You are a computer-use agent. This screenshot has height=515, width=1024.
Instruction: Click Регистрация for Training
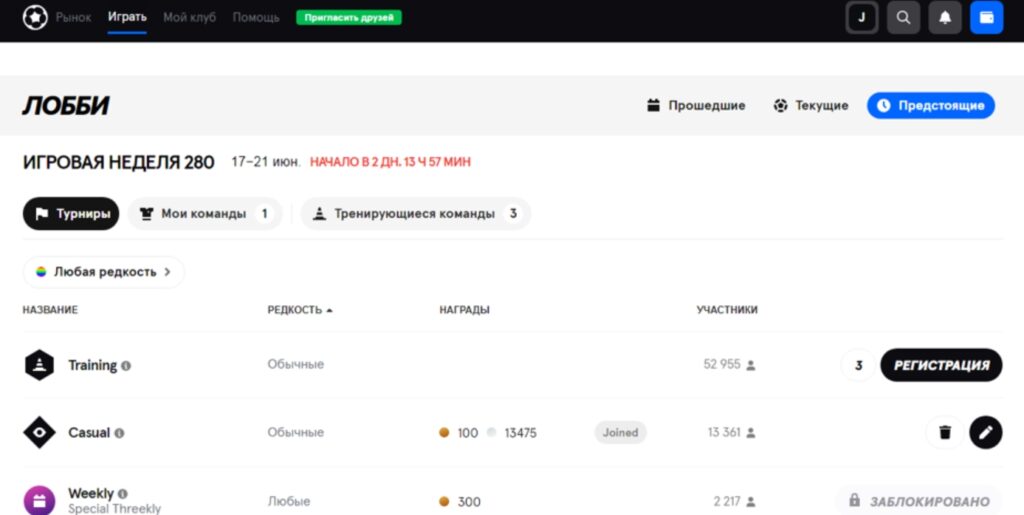tap(941, 366)
